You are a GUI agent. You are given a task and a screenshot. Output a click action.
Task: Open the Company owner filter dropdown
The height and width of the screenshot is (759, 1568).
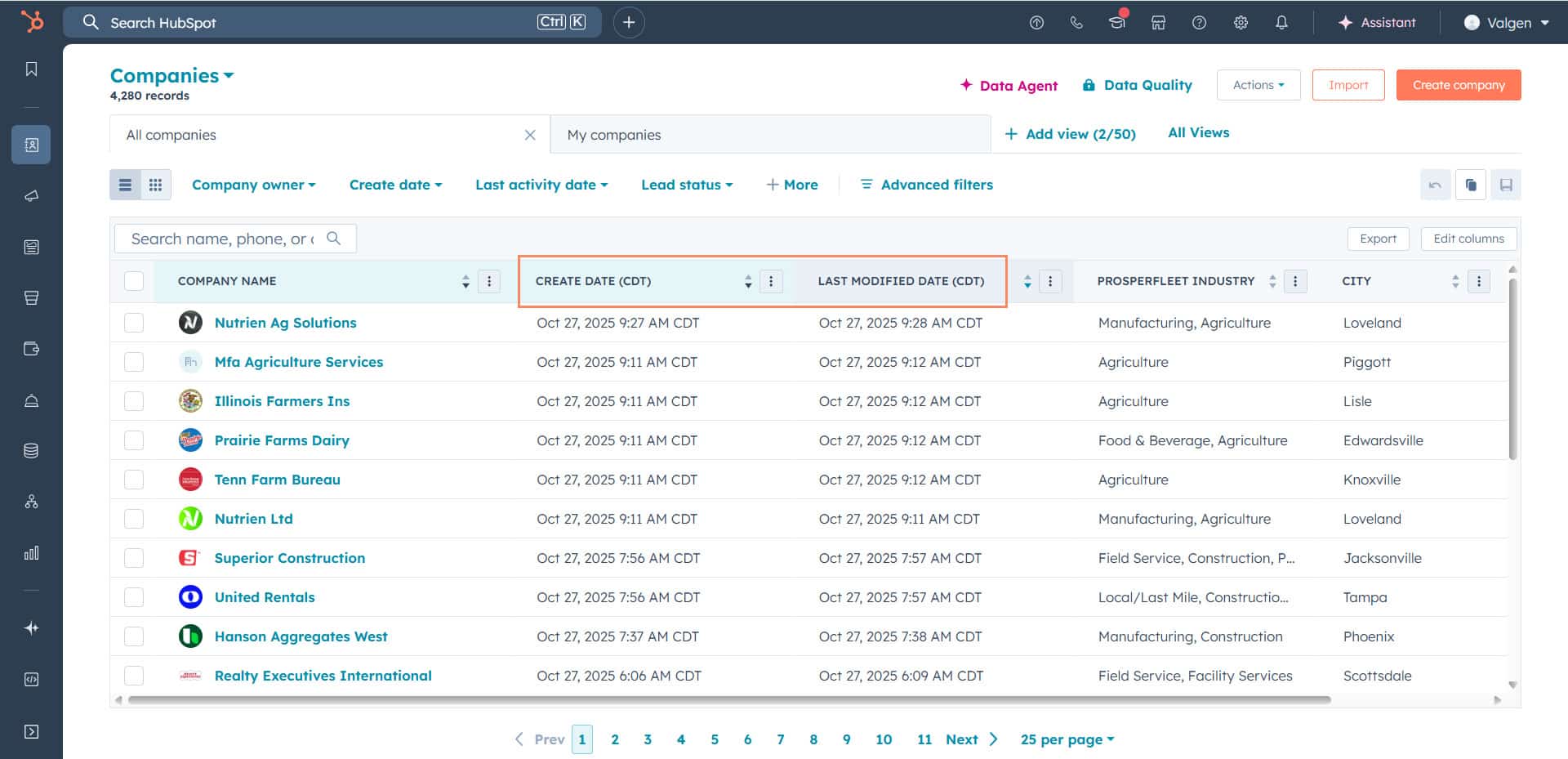point(253,185)
